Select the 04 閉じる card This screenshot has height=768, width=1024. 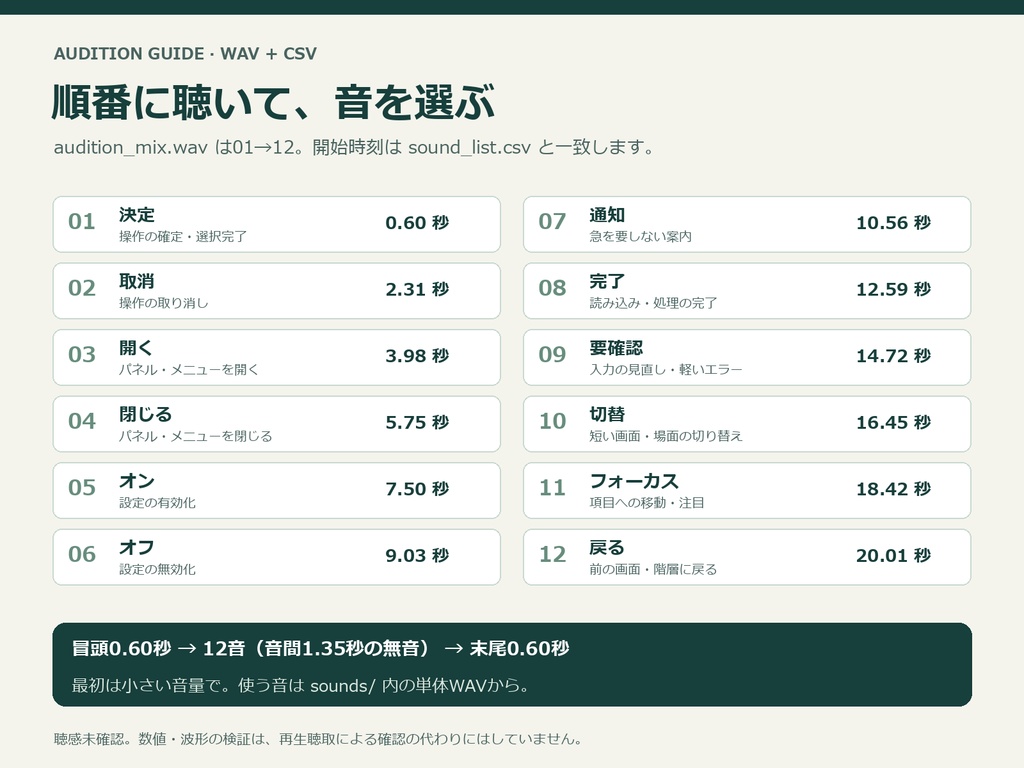coord(276,424)
